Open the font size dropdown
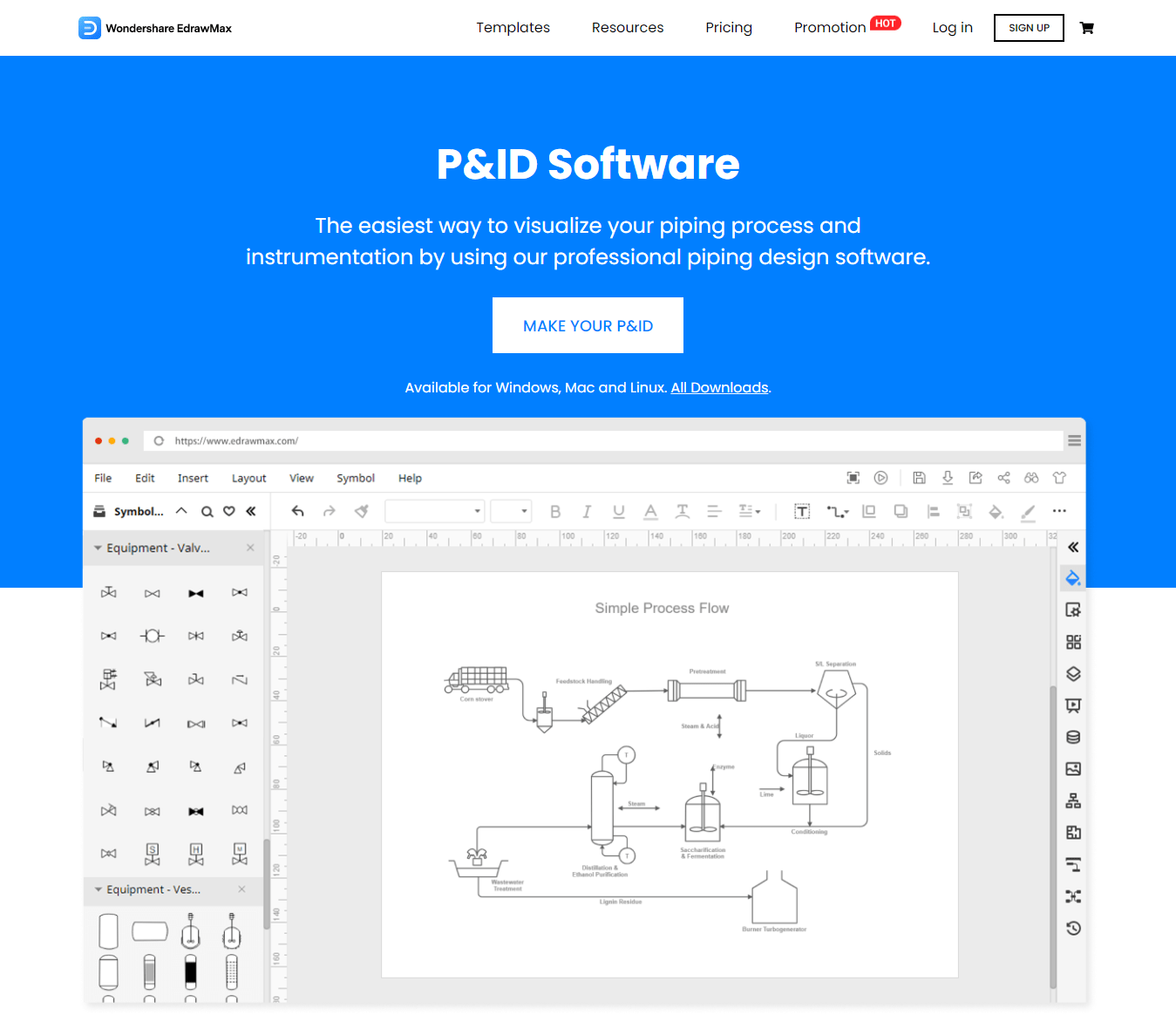The height and width of the screenshot is (1015, 1176). (511, 511)
